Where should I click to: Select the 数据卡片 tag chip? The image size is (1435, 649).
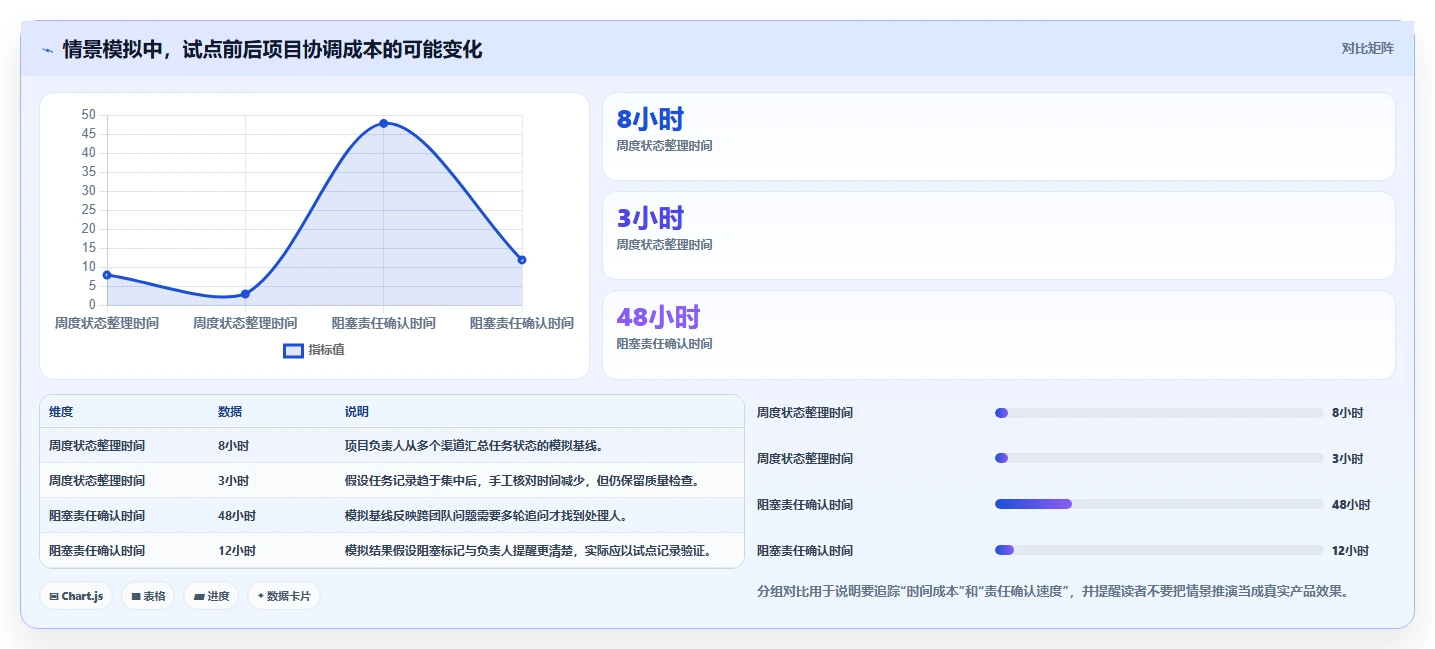[x=284, y=596]
